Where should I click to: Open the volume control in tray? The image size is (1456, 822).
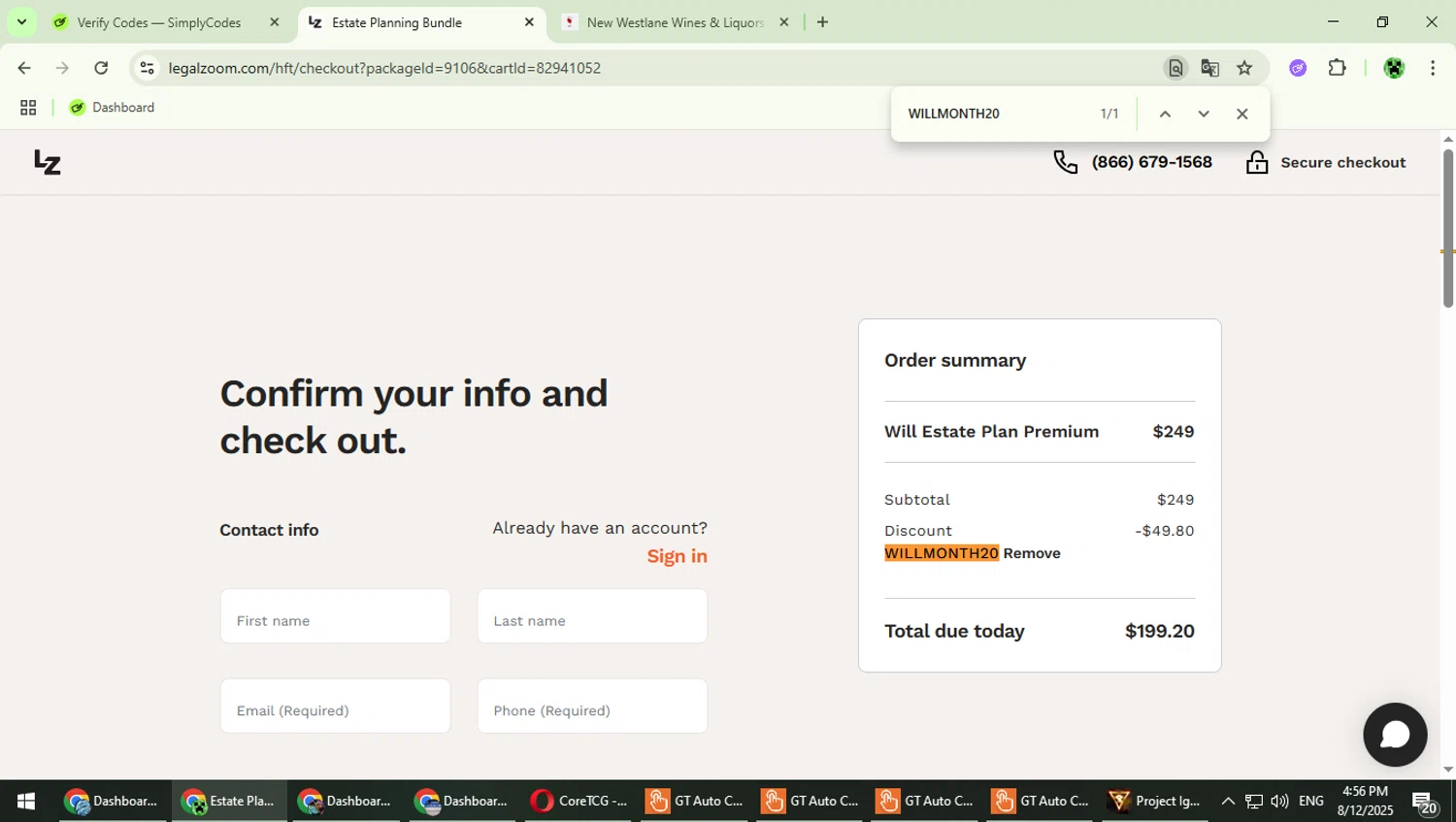(1279, 802)
